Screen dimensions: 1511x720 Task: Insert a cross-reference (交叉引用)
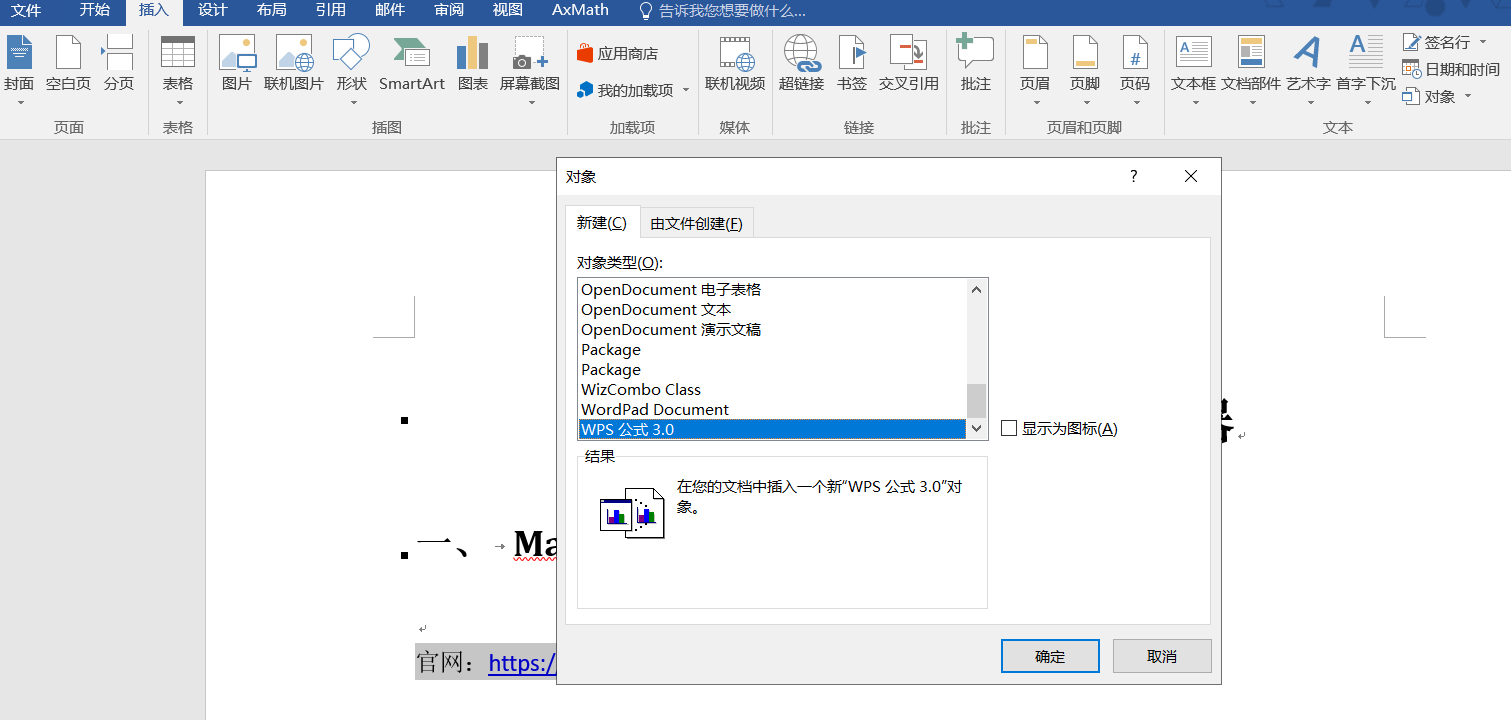(909, 64)
